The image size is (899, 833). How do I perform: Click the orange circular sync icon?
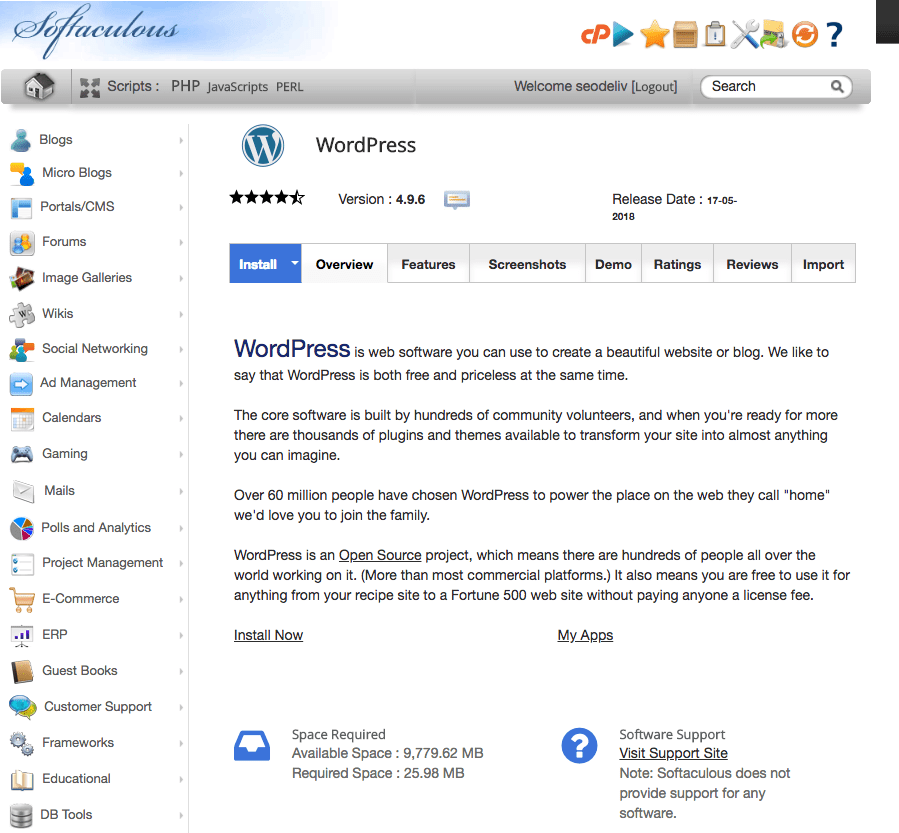click(x=805, y=34)
